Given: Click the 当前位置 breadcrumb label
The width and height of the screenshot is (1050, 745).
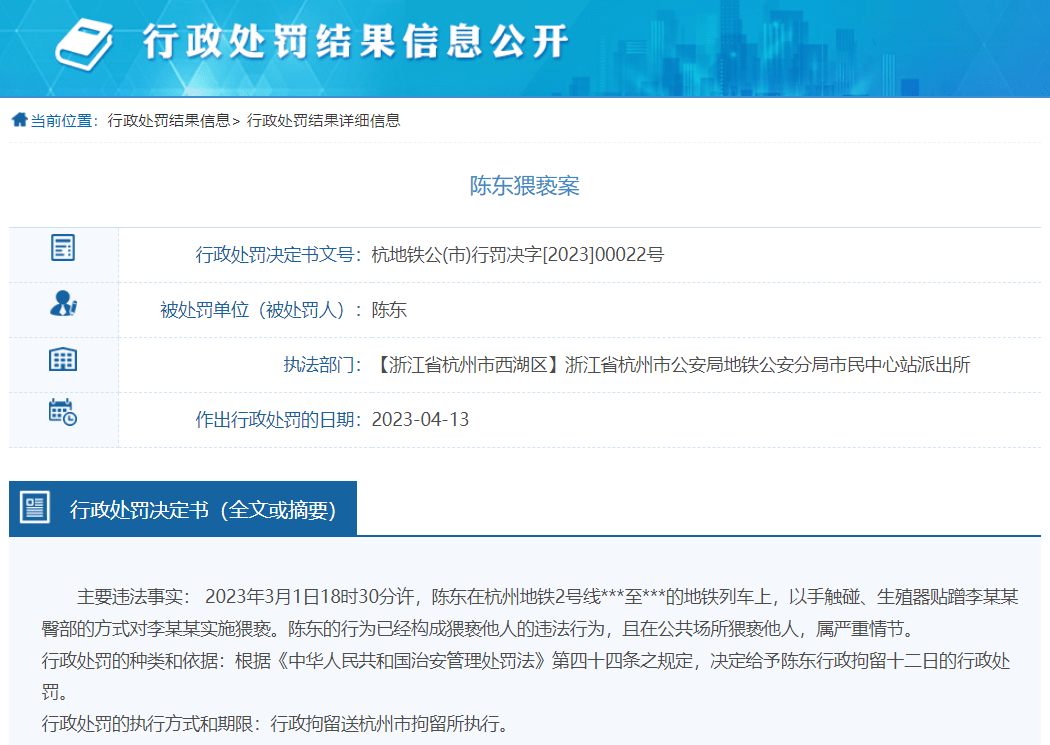Looking at the screenshot, I should point(62,120).
